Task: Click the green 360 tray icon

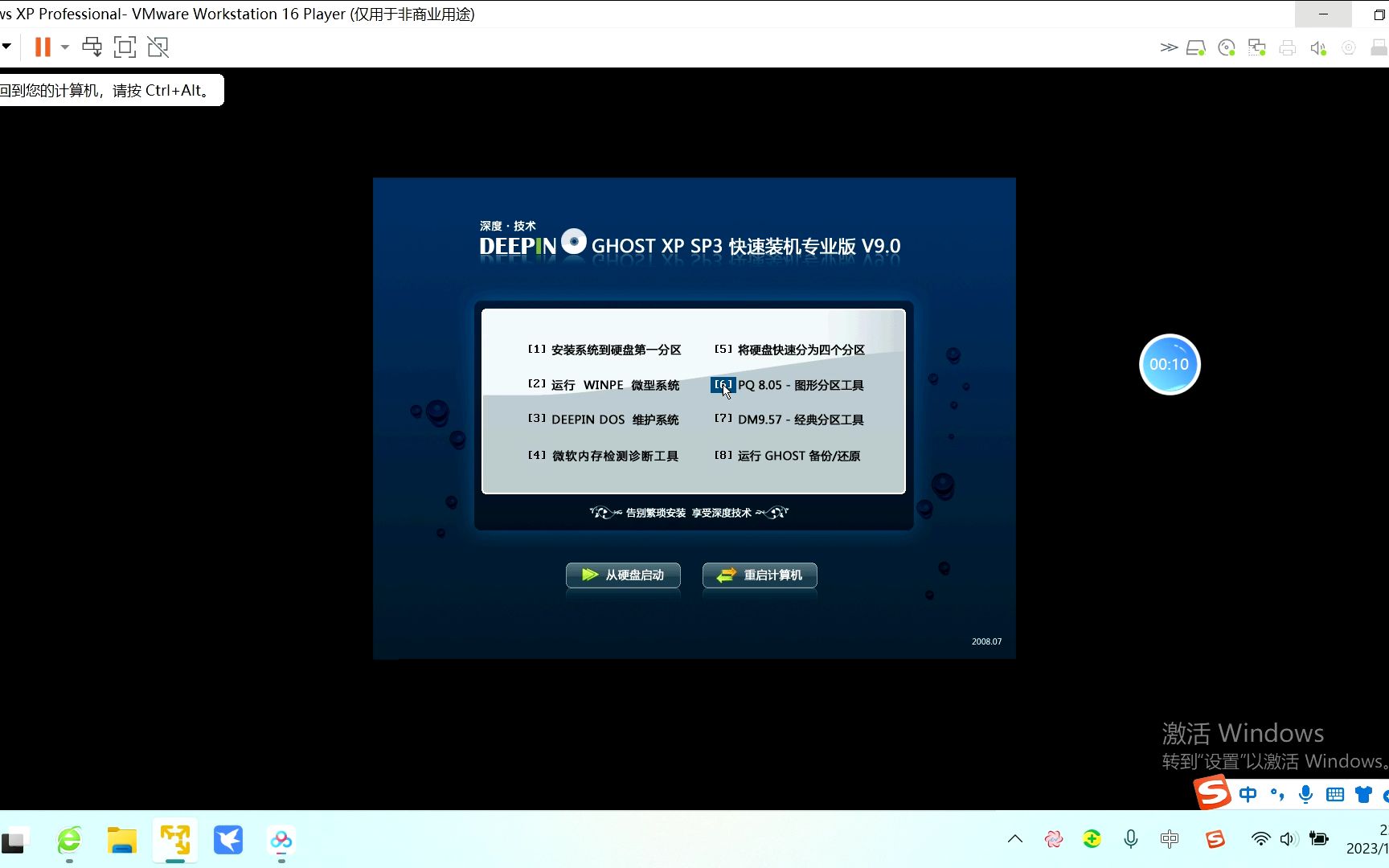Action: (1092, 839)
